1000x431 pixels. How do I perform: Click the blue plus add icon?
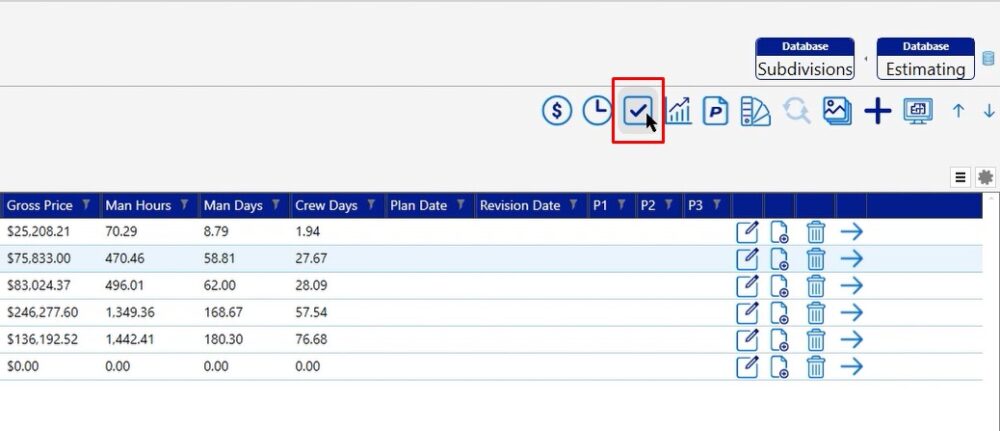pos(877,111)
